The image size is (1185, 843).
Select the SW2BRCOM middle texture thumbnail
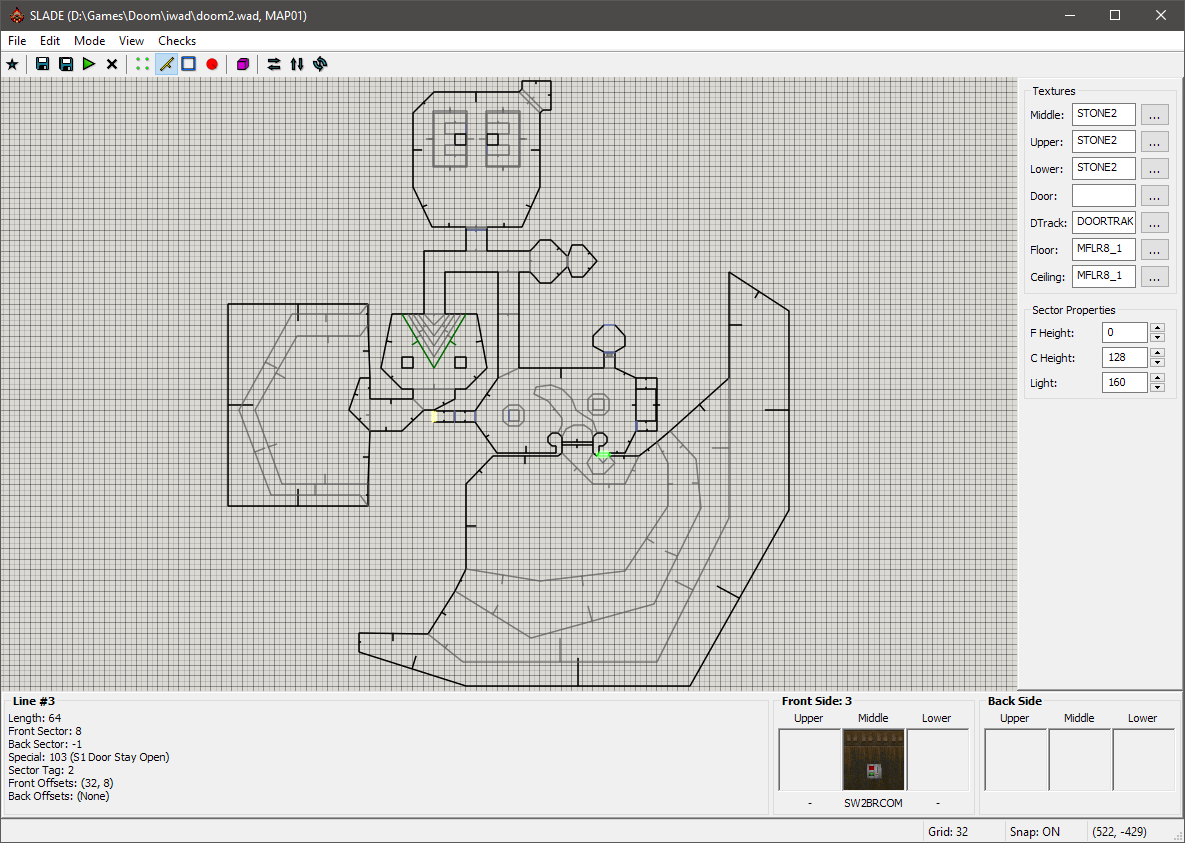pos(874,760)
